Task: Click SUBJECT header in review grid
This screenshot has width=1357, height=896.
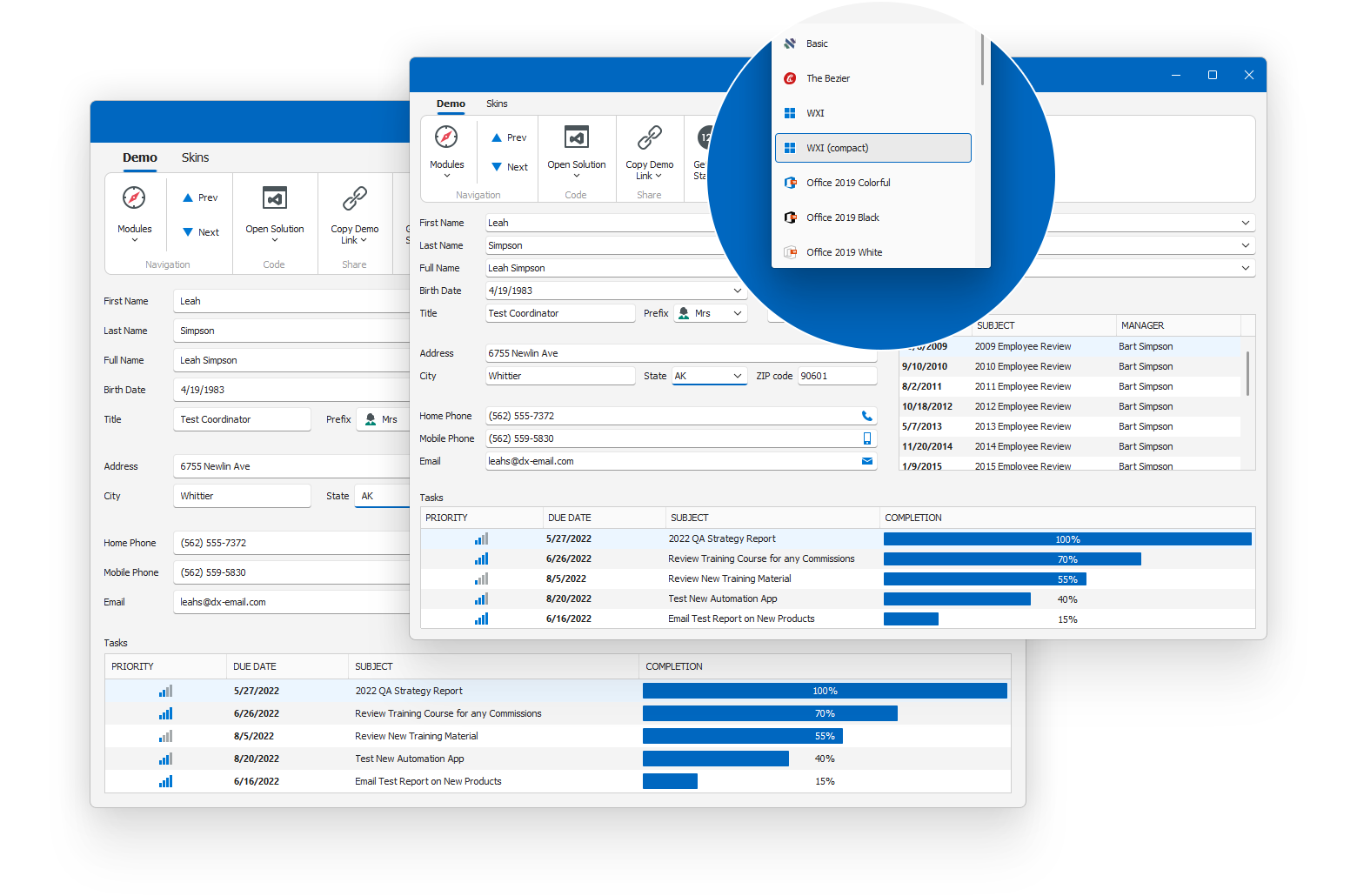Action: [x=1044, y=325]
